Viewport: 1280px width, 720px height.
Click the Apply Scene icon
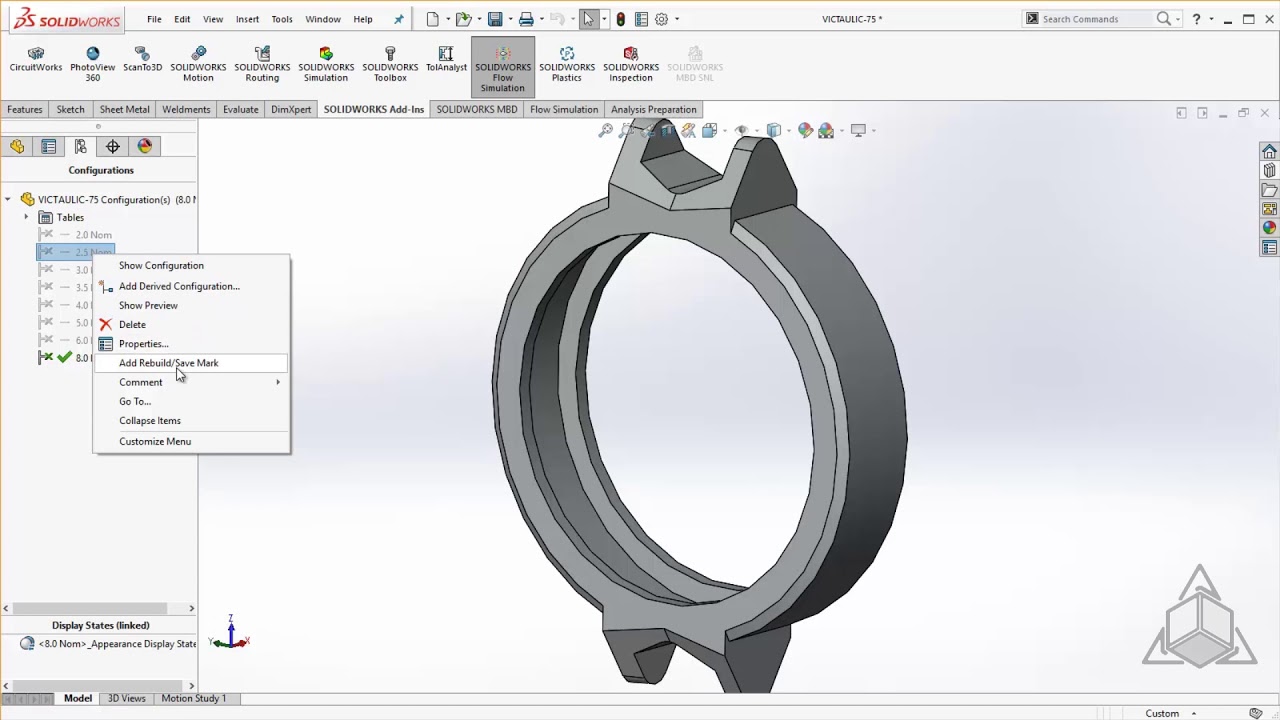pyautogui.click(x=826, y=130)
